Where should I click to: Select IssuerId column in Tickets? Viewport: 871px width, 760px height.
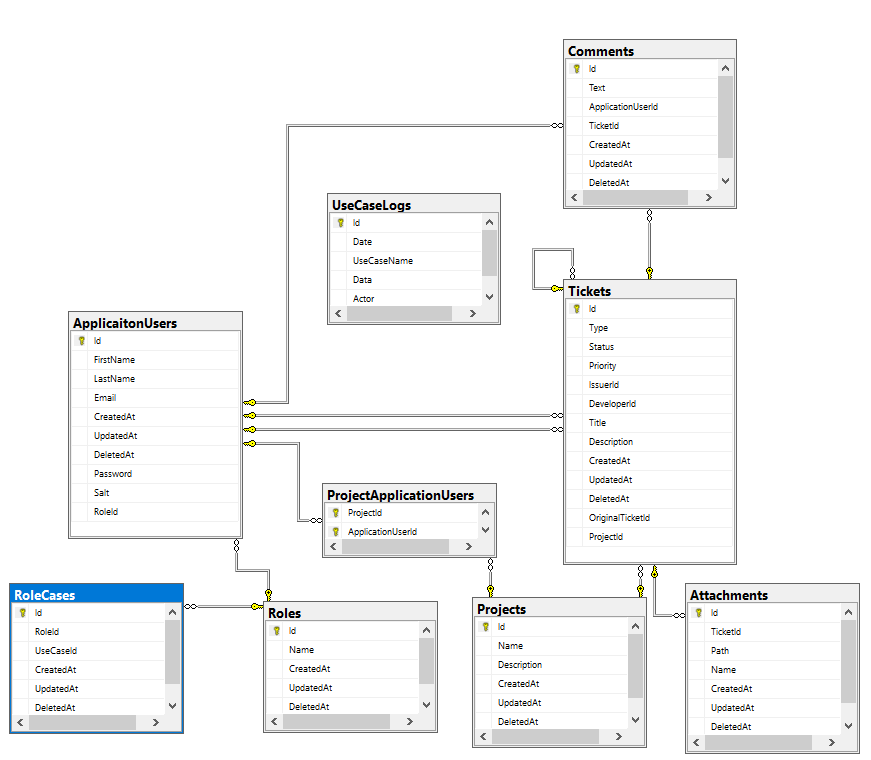(650, 385)
